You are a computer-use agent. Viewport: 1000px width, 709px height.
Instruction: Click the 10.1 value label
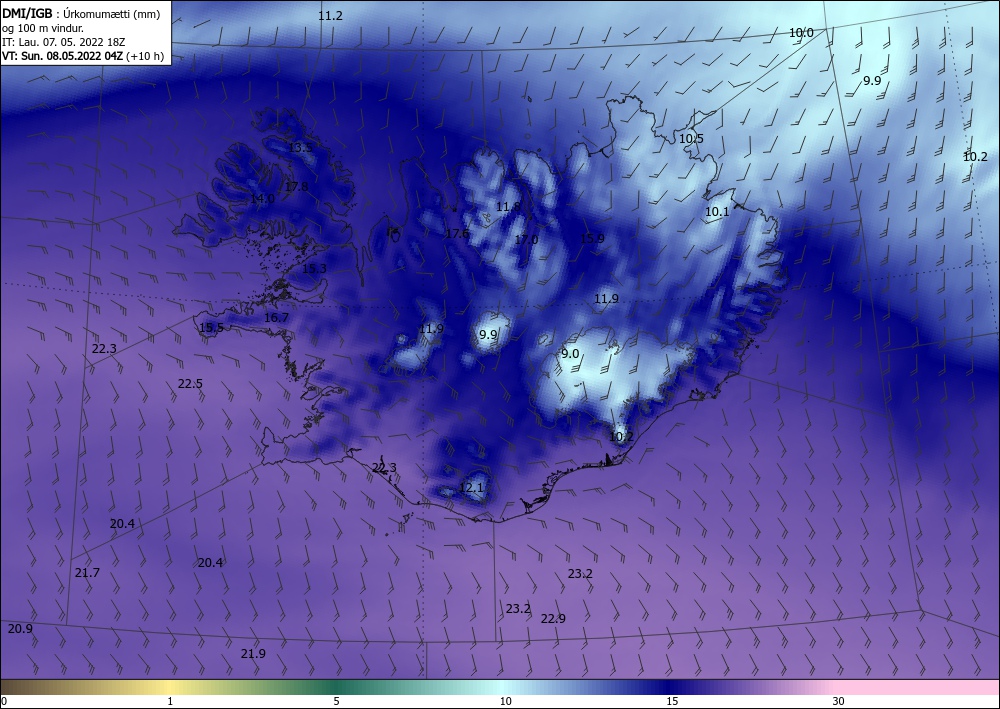[717, 212]
